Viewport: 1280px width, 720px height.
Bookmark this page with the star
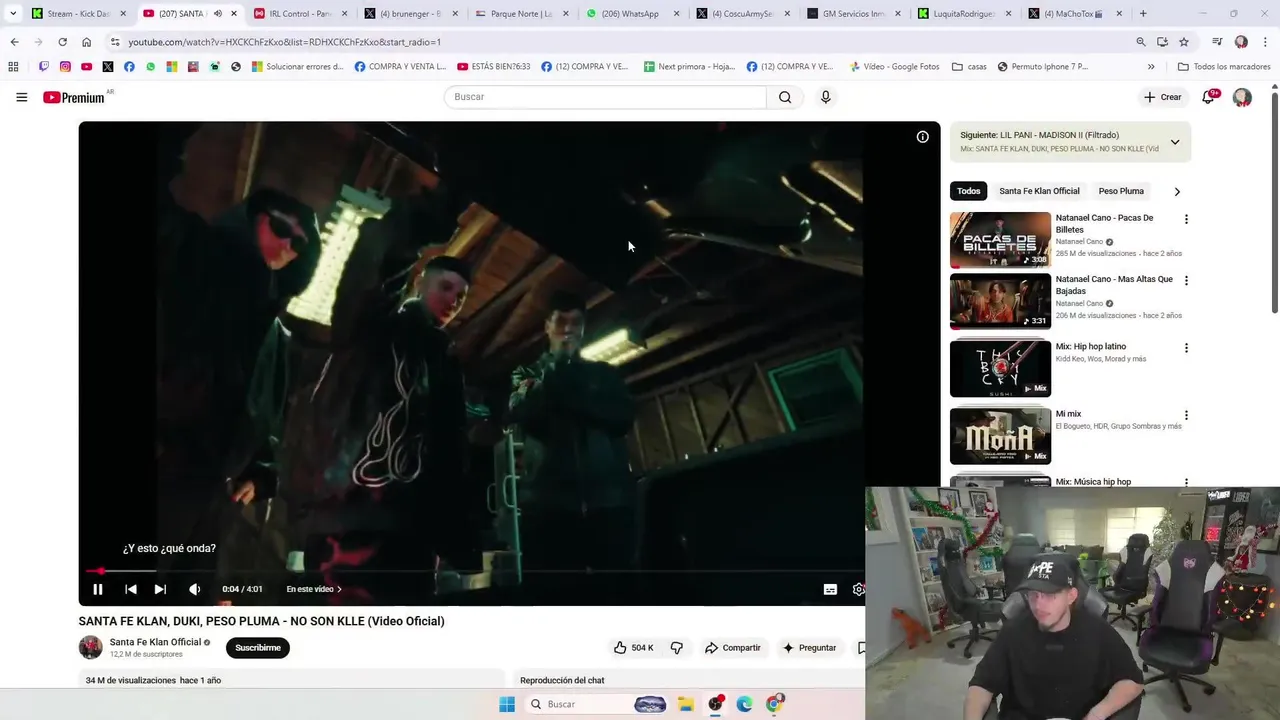pos(1184,42)
